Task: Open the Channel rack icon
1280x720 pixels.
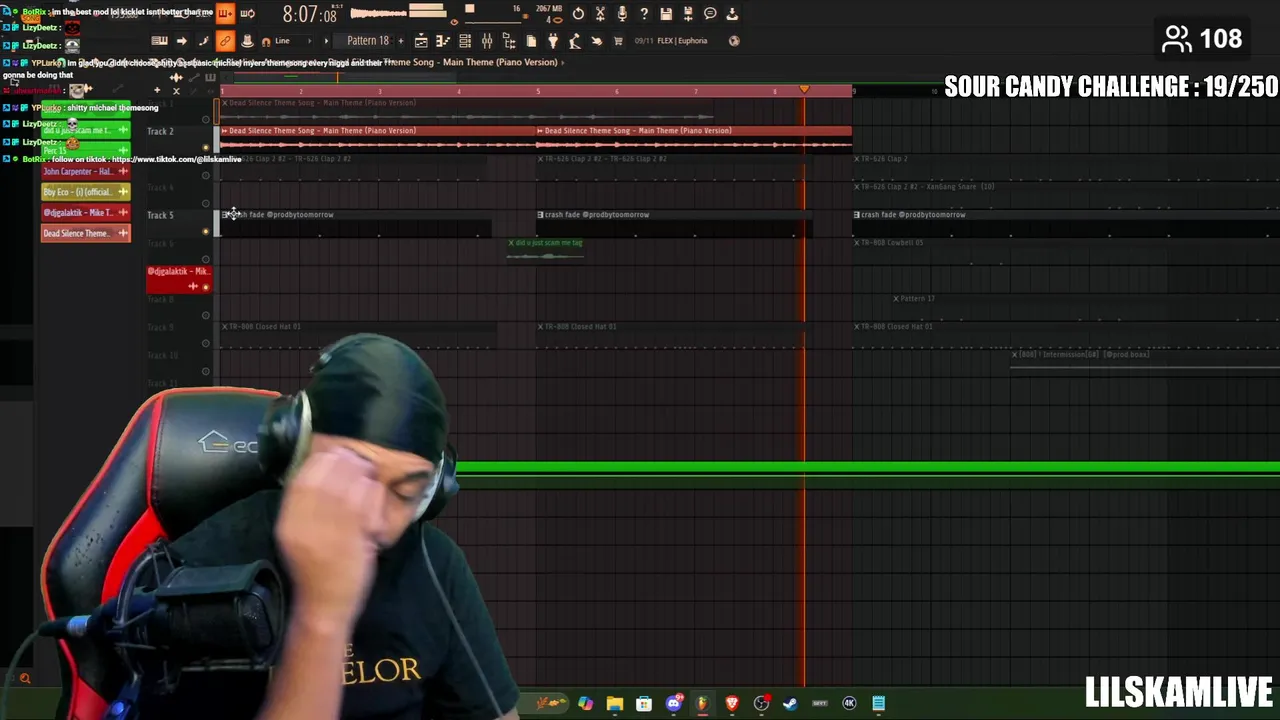Action: coord(465,41)
